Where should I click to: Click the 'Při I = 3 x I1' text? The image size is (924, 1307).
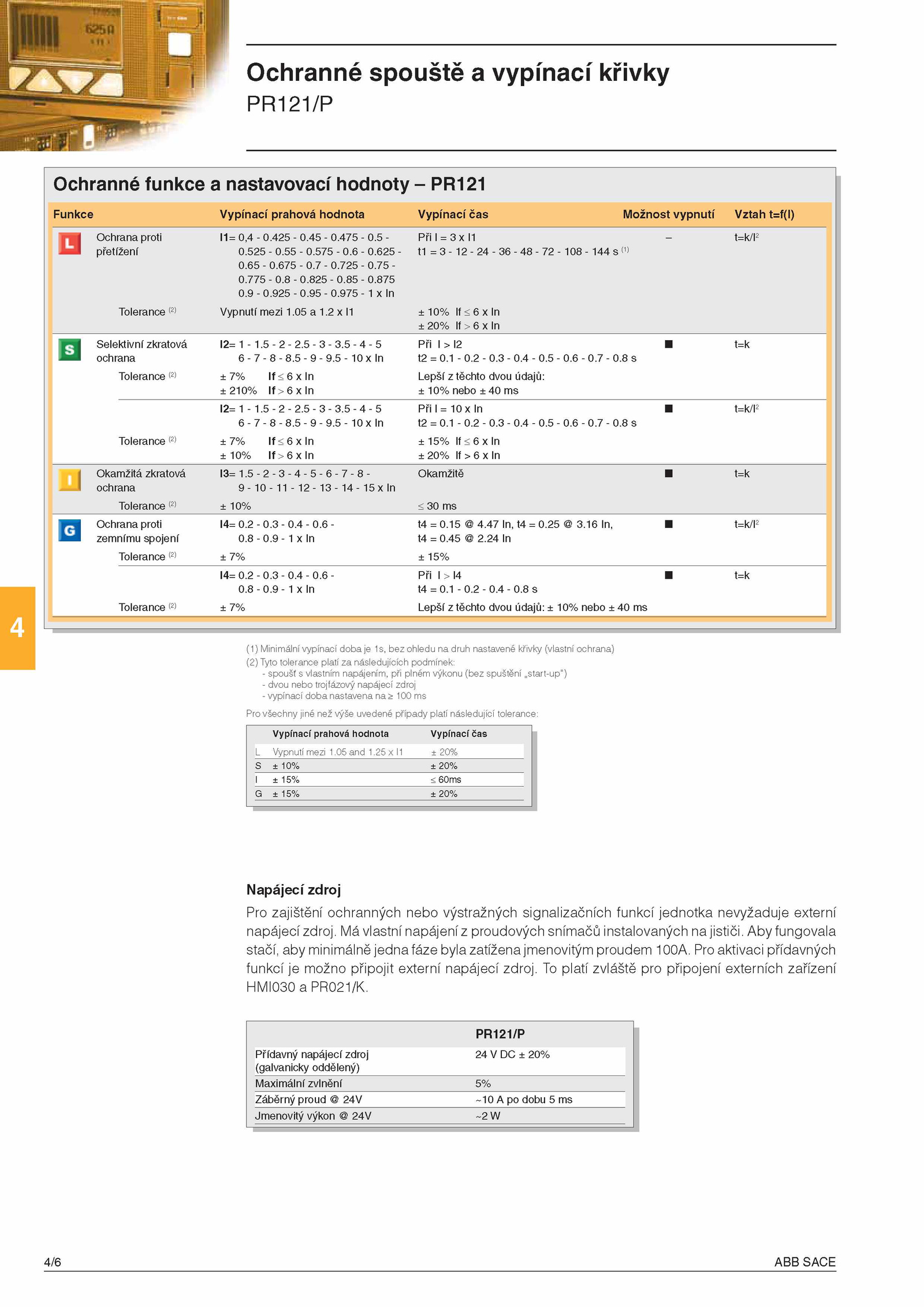[x=447, y=237]
